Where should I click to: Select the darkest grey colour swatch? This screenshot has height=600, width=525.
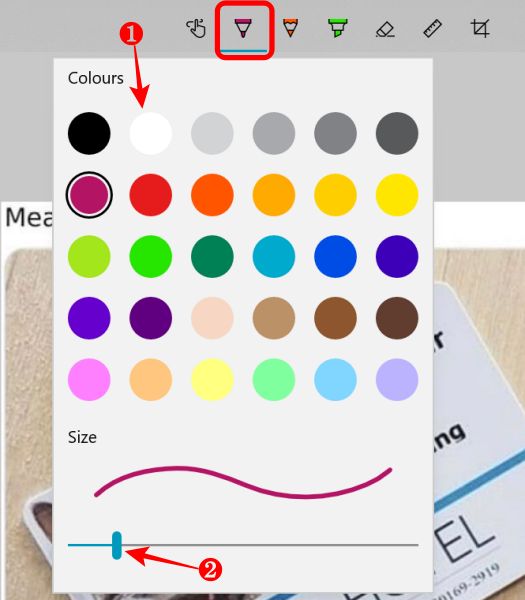pyautogui.click(x=397, y=133)
